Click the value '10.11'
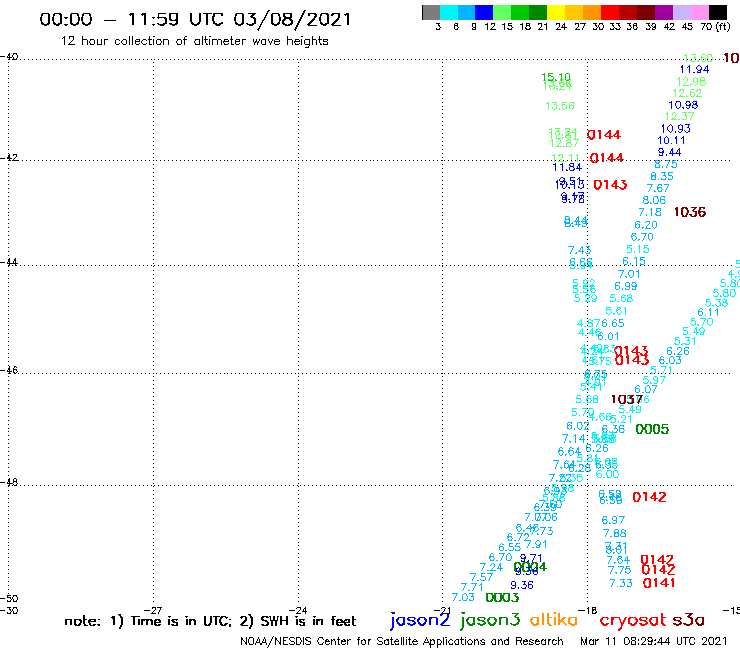 coord(671,140)
